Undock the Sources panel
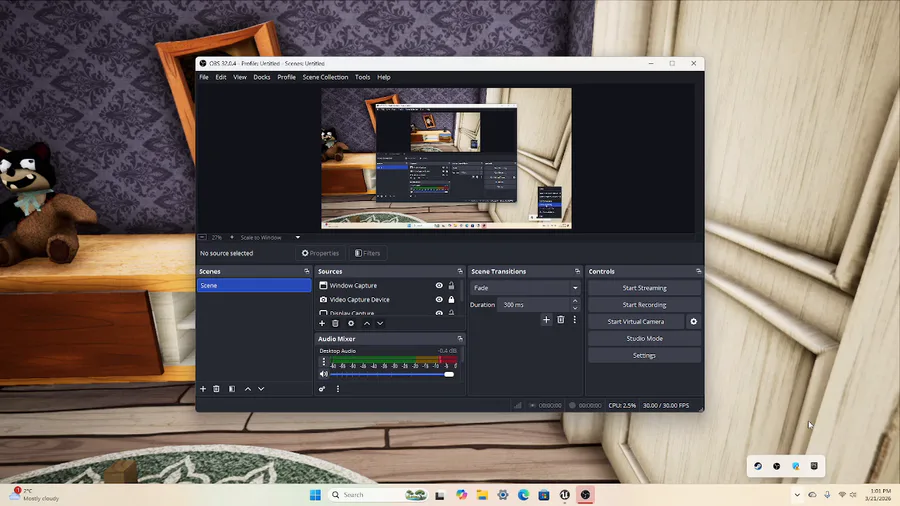 tap(460, 271)
